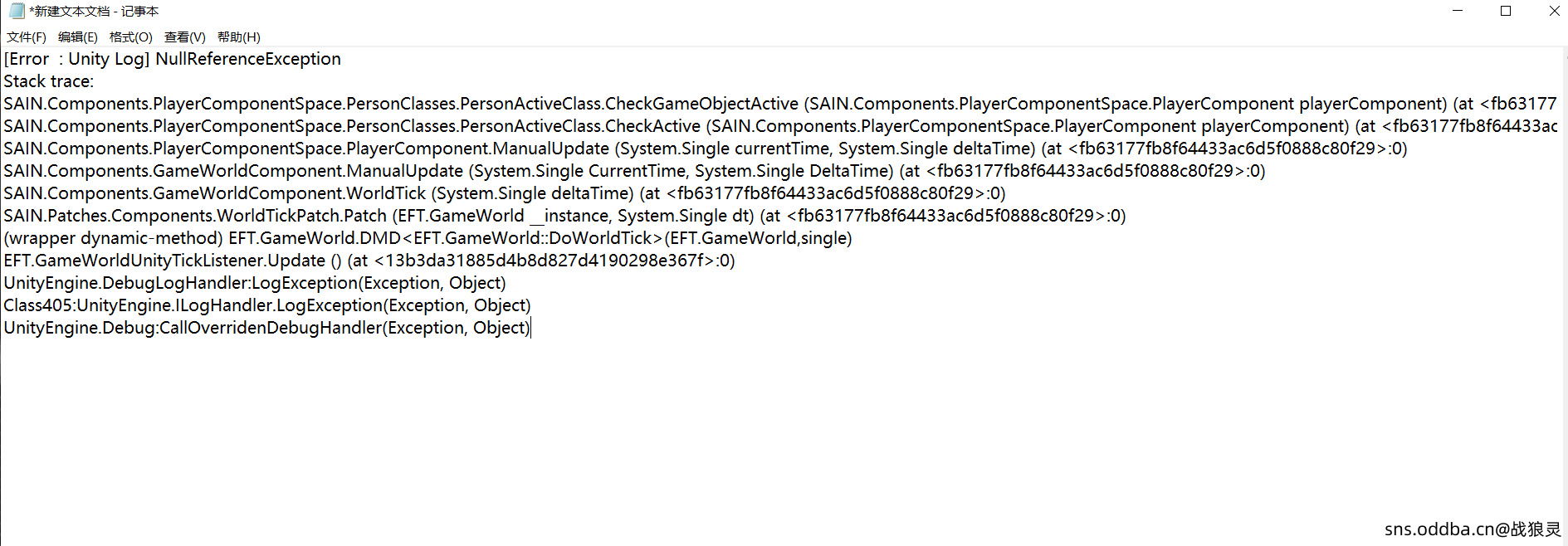1568x546 pixels.
Task: Open the 帮助(H) menu
Action: pyautogui.click(x=239, y=37)
